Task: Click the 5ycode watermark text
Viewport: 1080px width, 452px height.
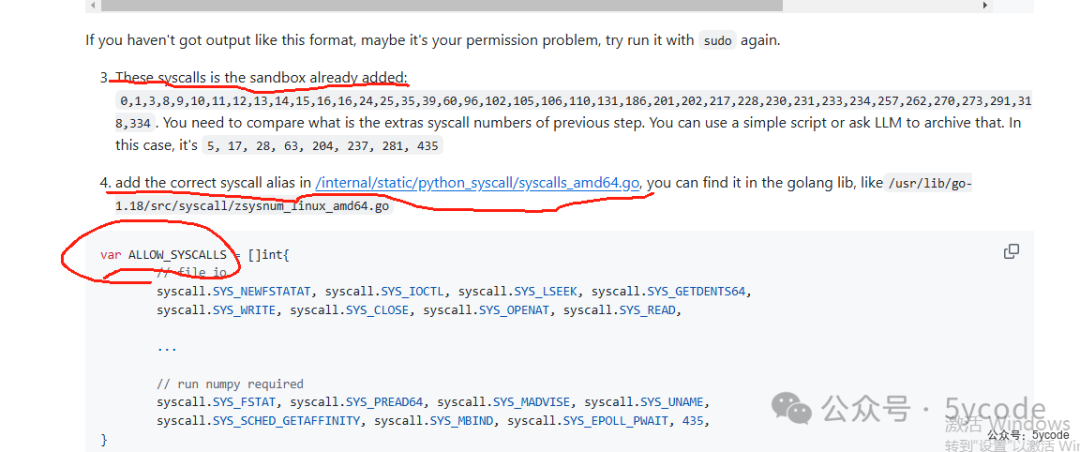Action: [996, 408]
